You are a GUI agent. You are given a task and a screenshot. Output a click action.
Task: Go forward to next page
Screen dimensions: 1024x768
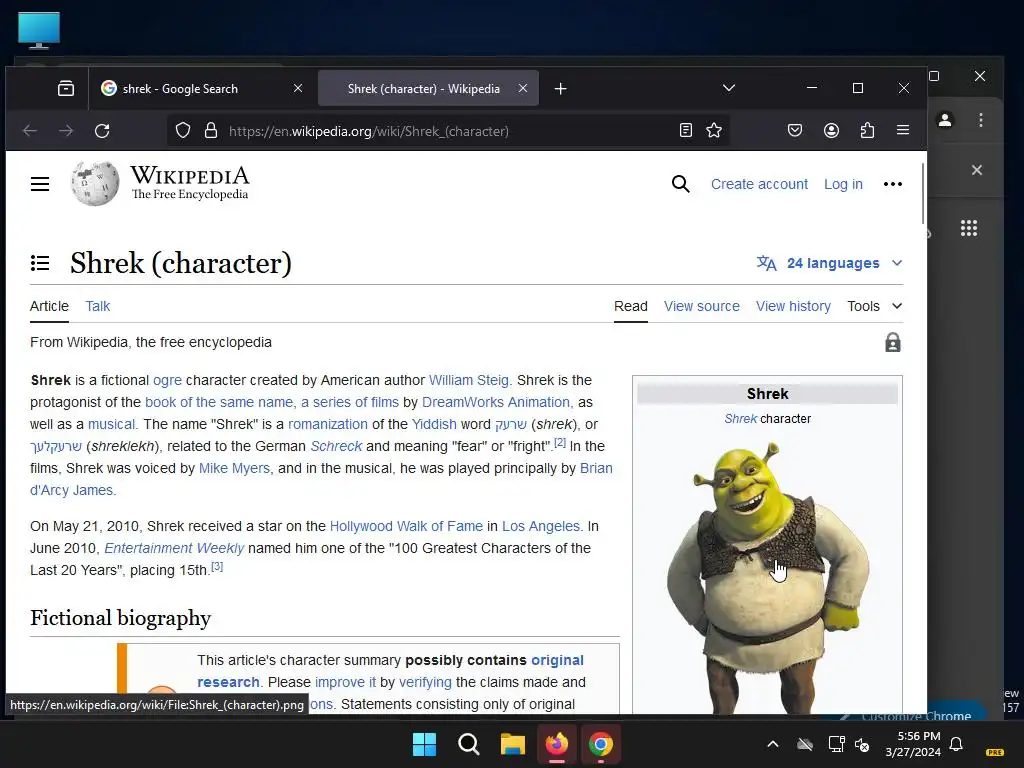(x=66, y=131)
